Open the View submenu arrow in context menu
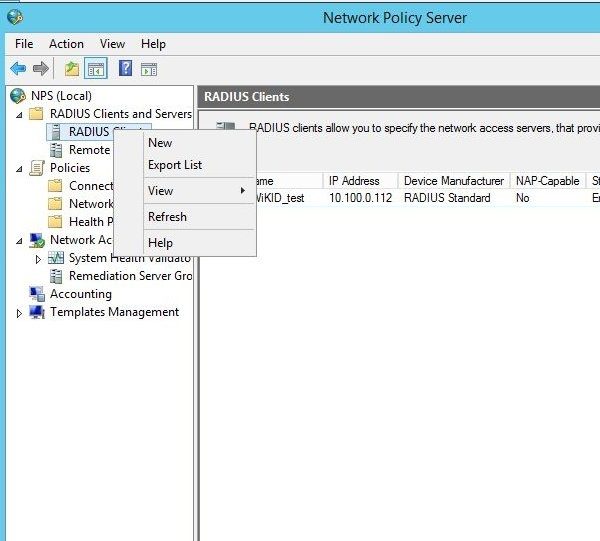 (x=242, y=191)
